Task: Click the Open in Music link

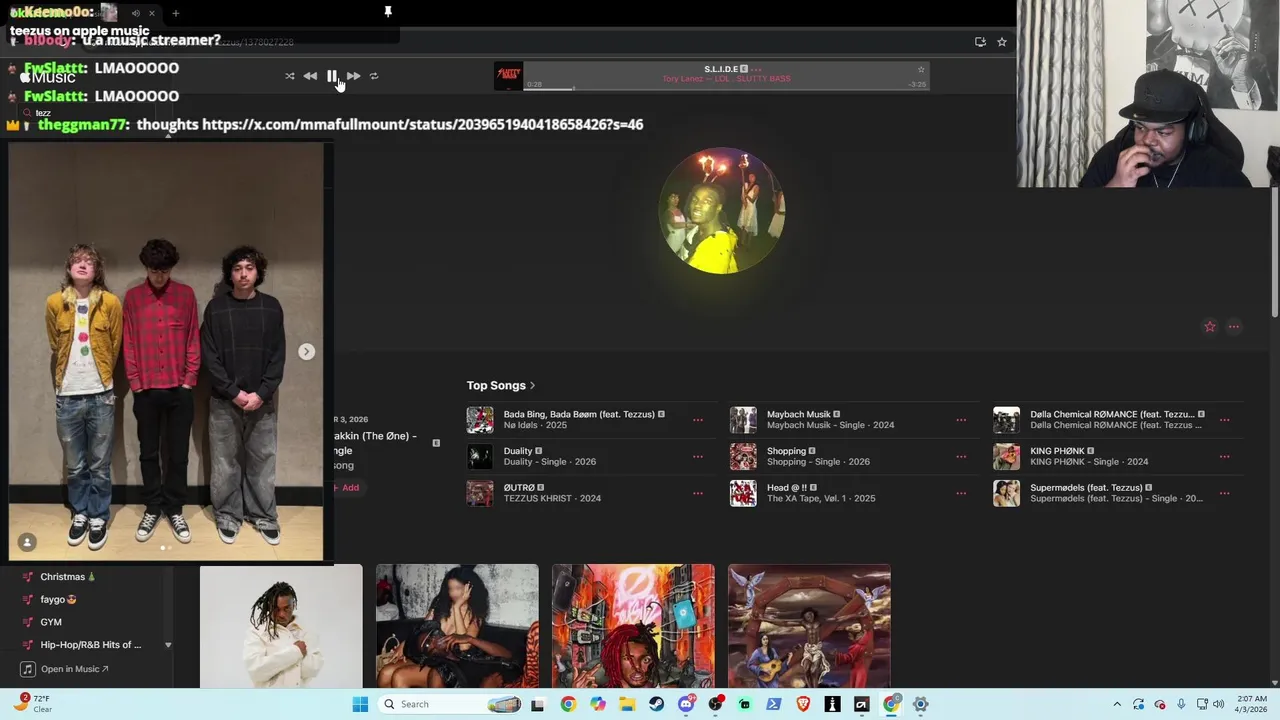Action: click(65, 669)
